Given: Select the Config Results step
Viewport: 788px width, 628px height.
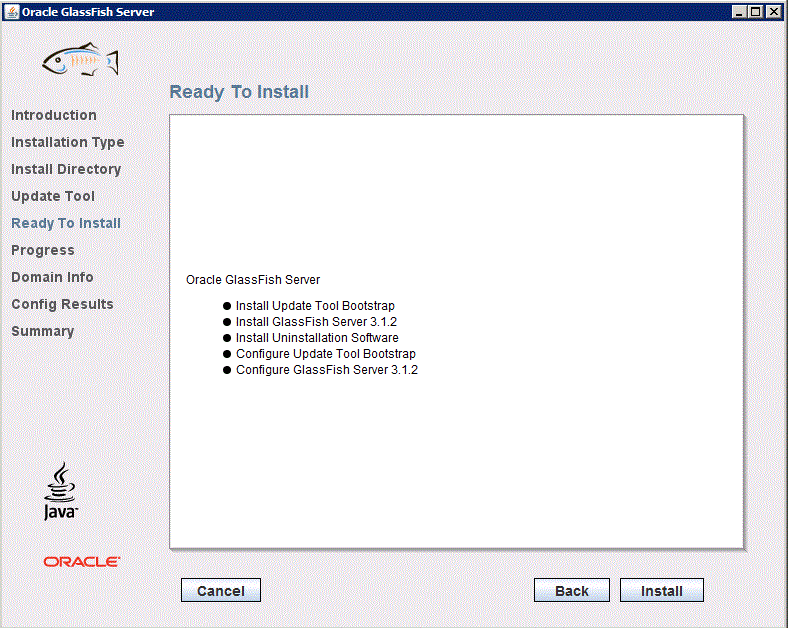Looking at the screenshot, I should point(62,304).
